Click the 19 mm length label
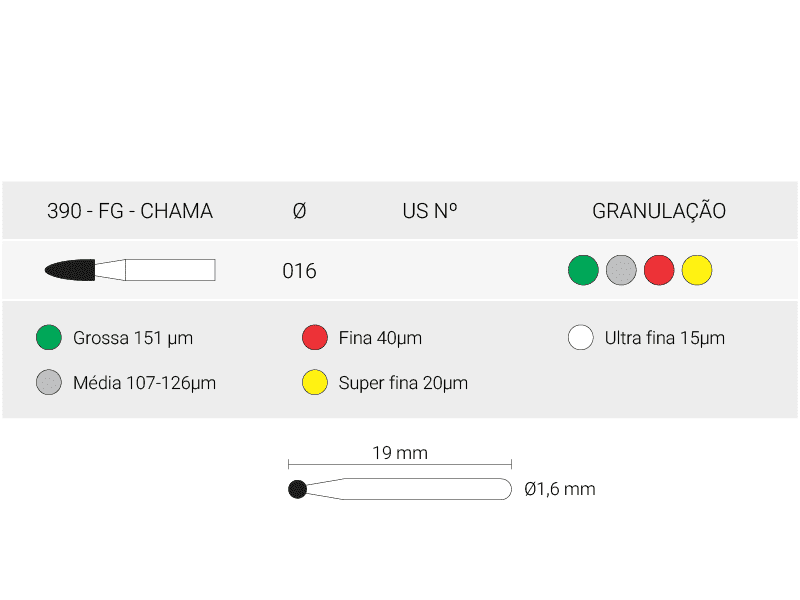Viewport: 800px width, 600px height. click(400, 453)
